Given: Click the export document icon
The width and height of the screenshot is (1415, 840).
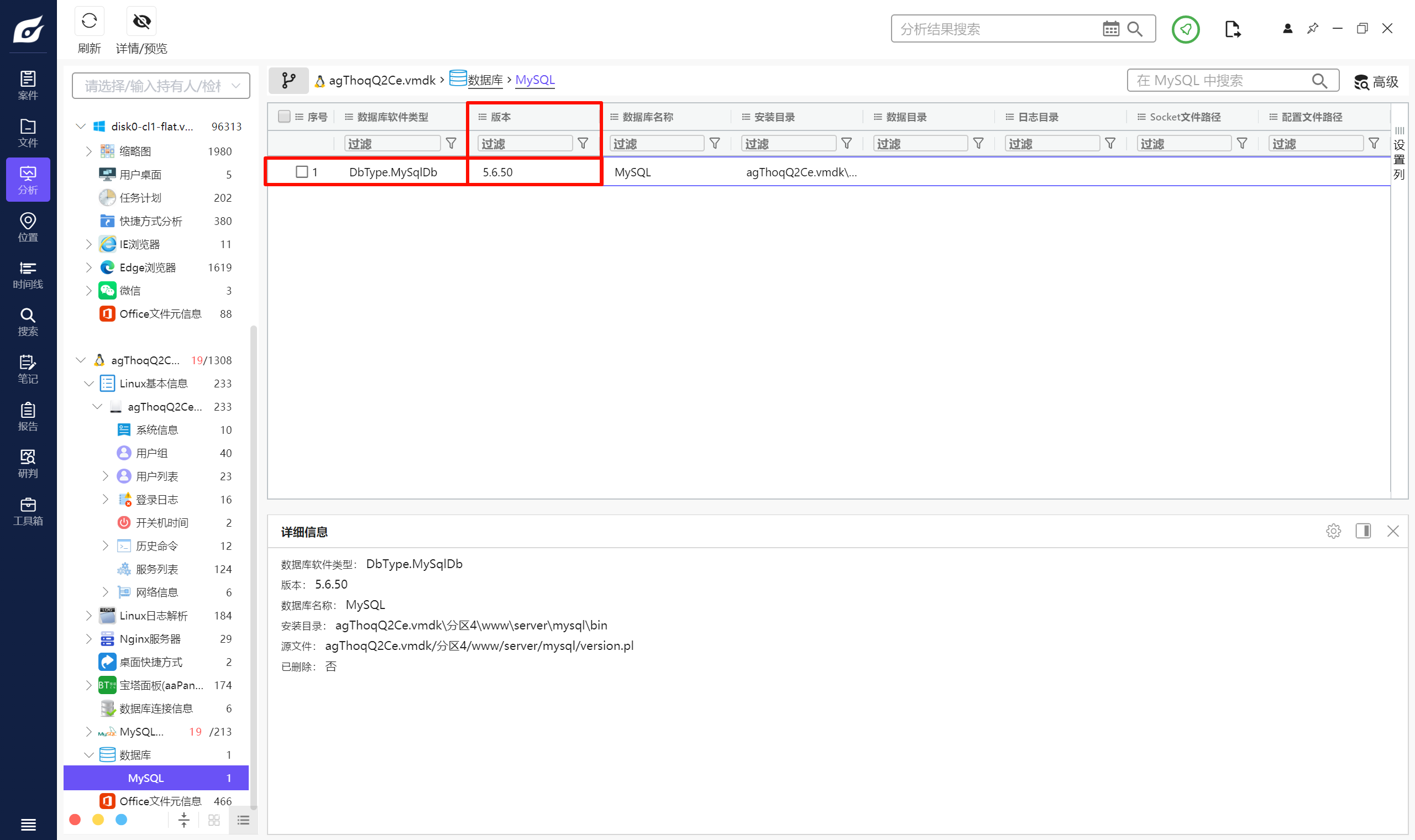Looking at the screenshot, I should 1233,29.
